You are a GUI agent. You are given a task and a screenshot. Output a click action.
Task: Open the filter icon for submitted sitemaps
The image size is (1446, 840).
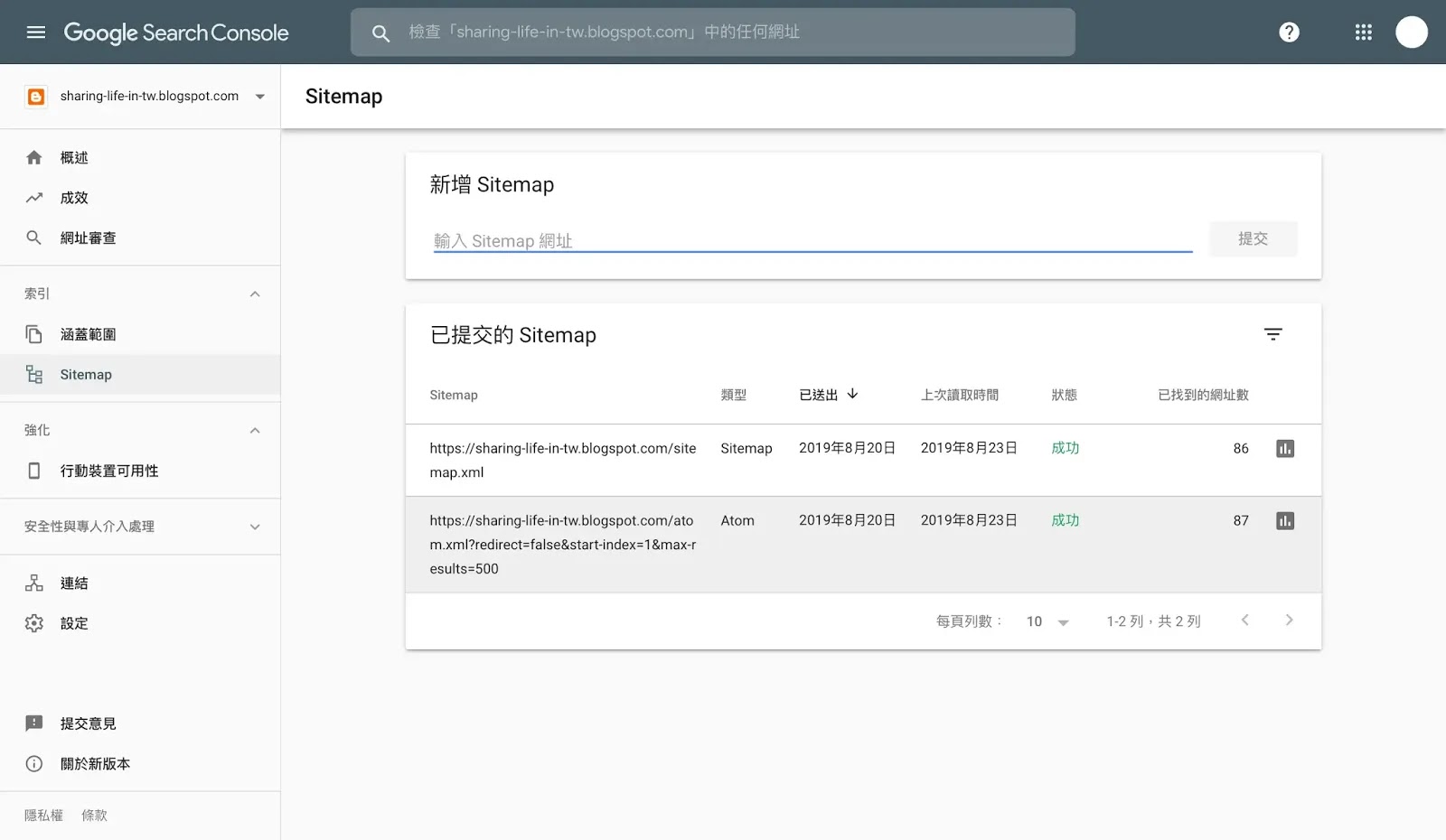pyautogui.click(x=1272, y=334)
